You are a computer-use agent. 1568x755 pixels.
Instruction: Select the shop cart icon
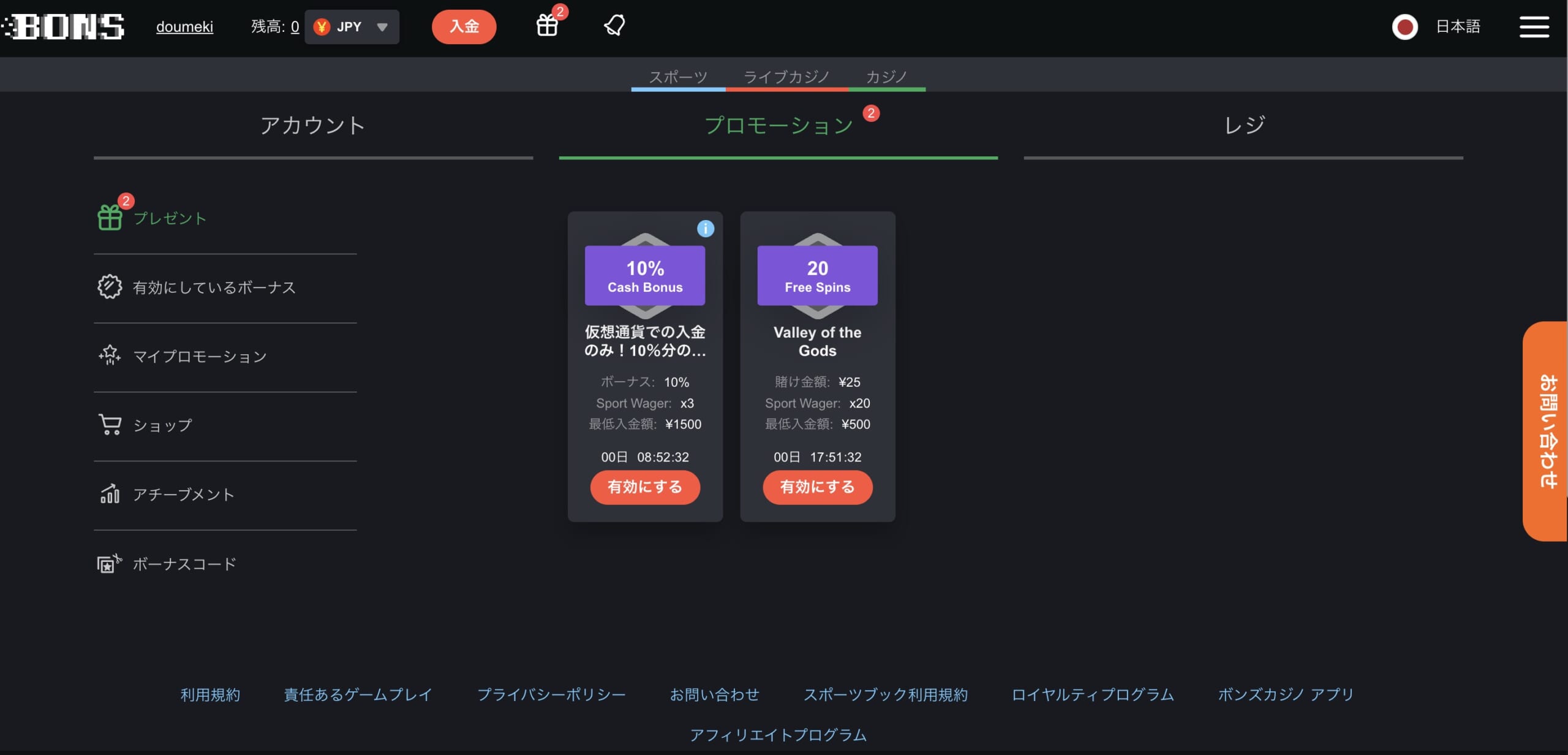tap(109, 424)
